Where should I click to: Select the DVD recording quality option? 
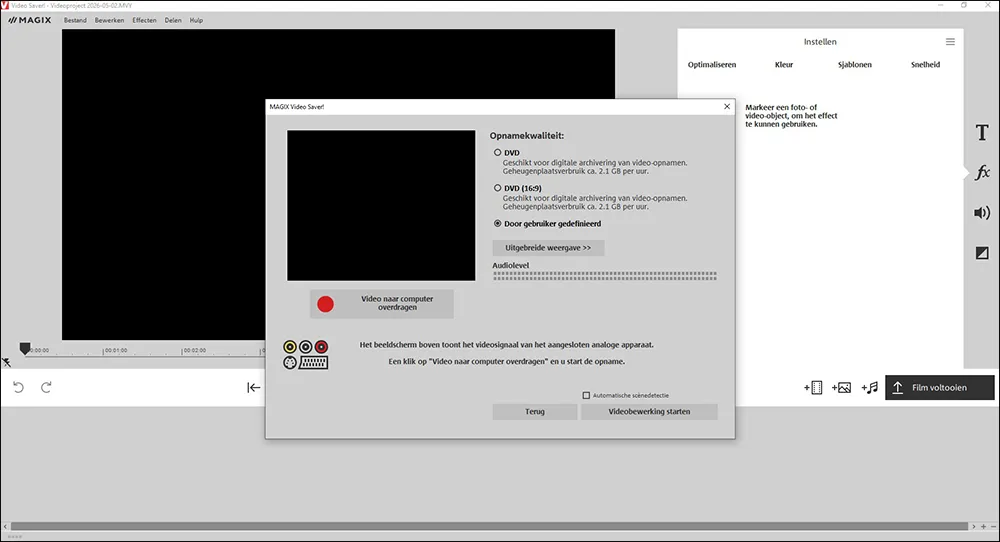497,152
